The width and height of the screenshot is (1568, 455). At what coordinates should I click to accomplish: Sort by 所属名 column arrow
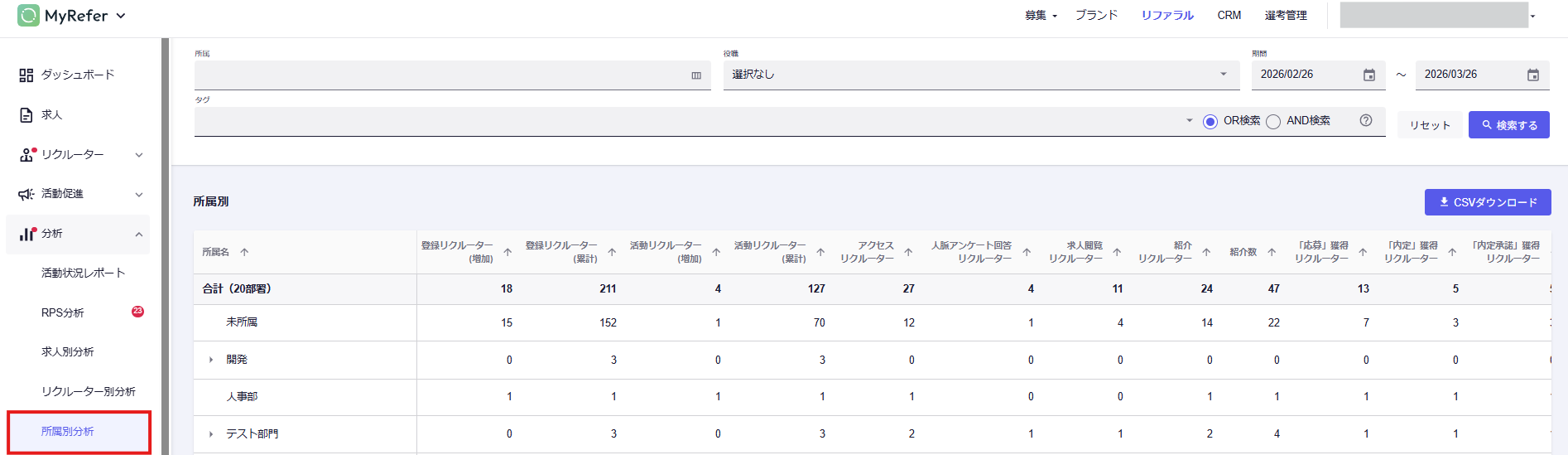(244, 252)
